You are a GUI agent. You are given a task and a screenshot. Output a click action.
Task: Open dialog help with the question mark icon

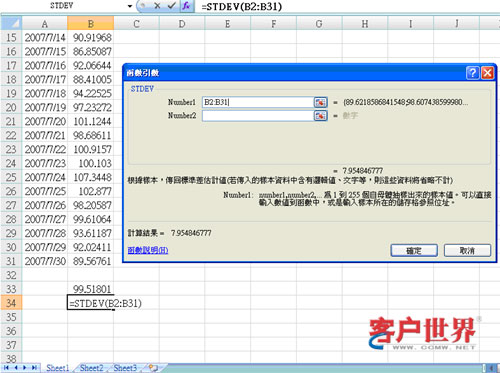pyautogui.click(x=472, y=72)
